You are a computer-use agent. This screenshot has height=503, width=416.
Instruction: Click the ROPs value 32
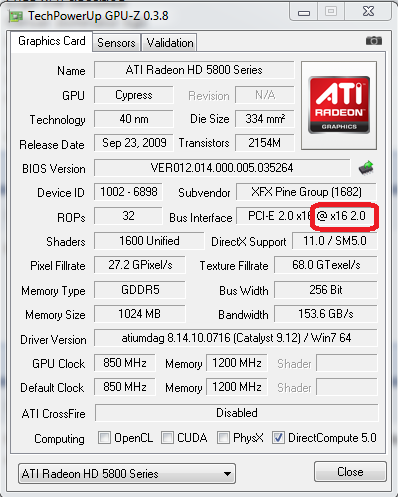click(128, 216)
